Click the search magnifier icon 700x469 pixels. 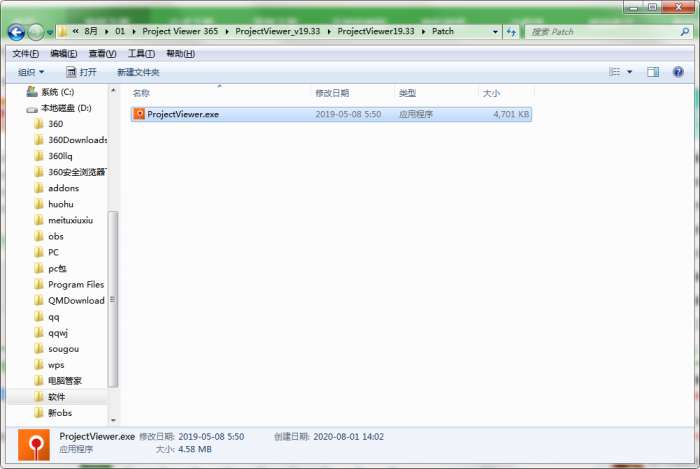(x=684, y=32)
